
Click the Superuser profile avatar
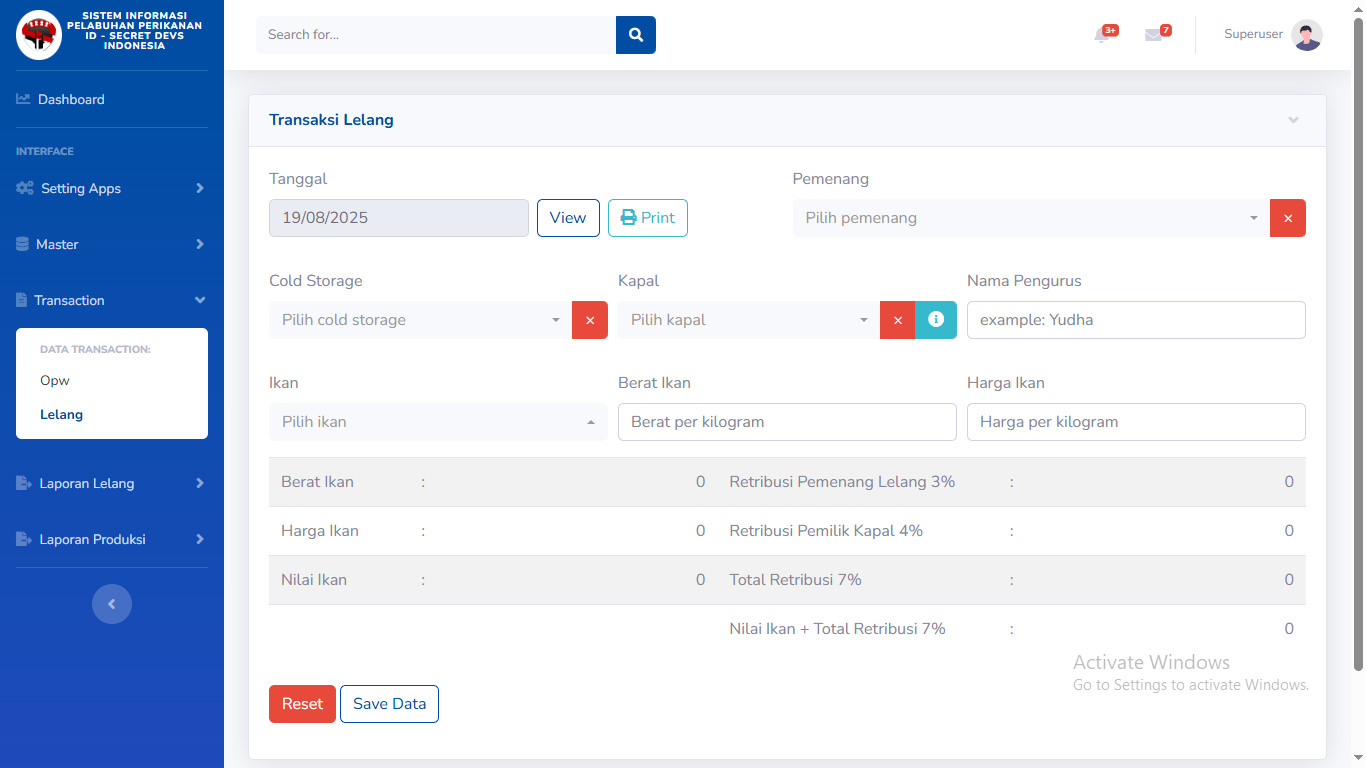tap(1306, 35)
